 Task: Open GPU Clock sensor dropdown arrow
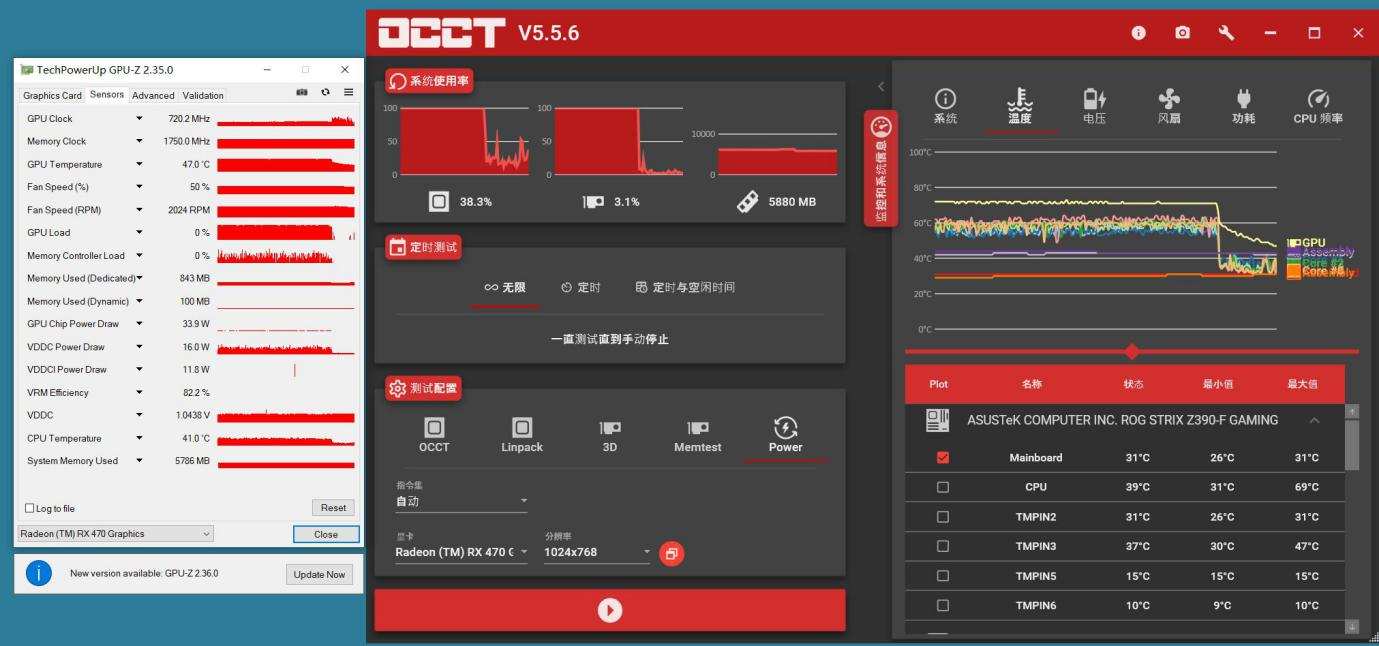point(139,118)
